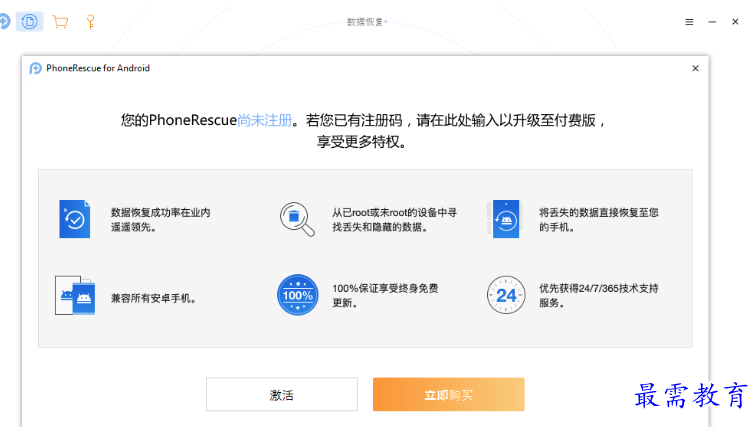Click the 数据恢复 title at top

coord(366,21)
